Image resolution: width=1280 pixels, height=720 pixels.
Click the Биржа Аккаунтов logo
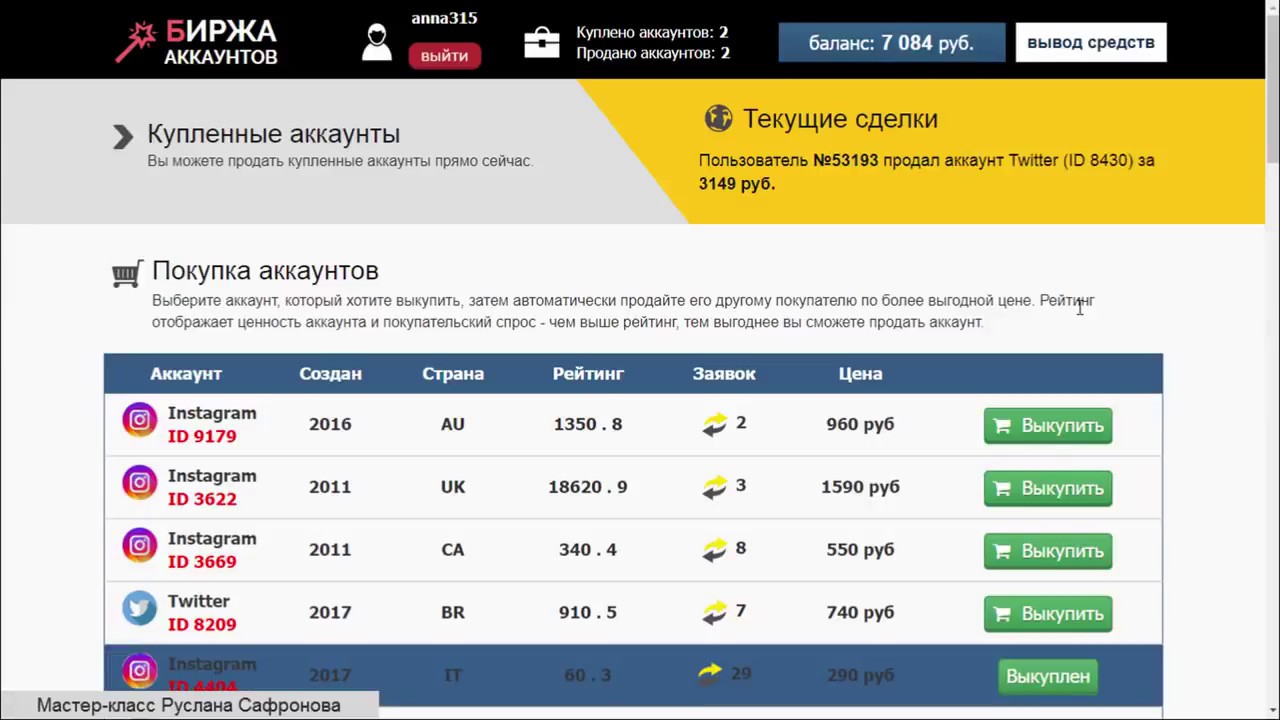(196, 42)
